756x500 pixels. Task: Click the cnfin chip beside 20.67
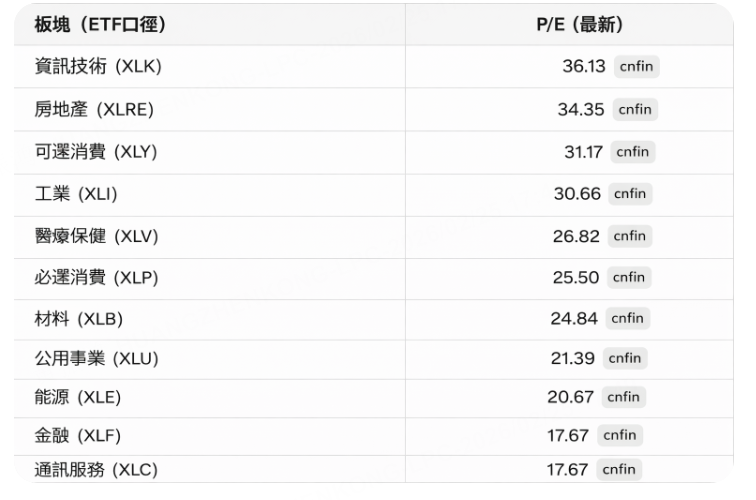625,397
